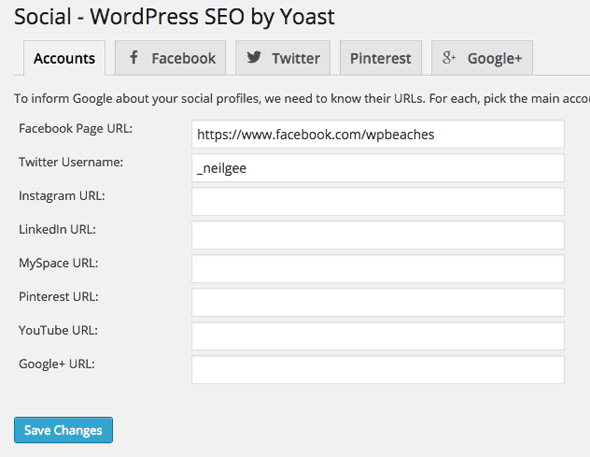Focus the MySpace URL field
This screenshot has width=590, height=457.
tap(378, 269)
